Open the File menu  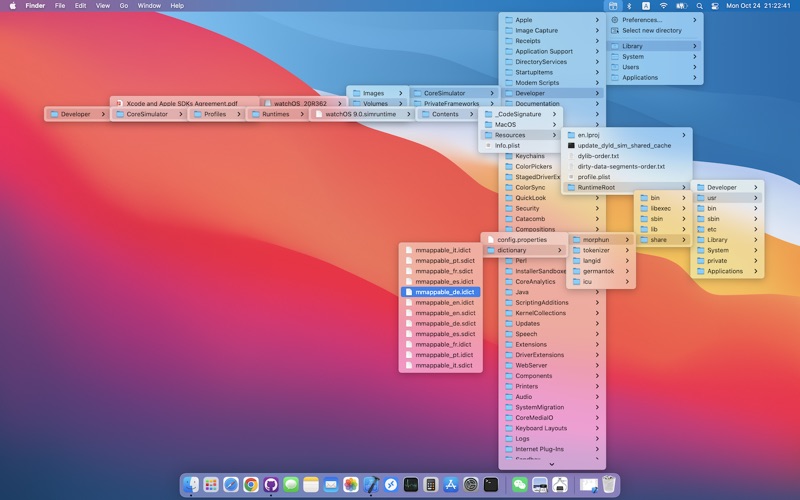coord(60,6)
